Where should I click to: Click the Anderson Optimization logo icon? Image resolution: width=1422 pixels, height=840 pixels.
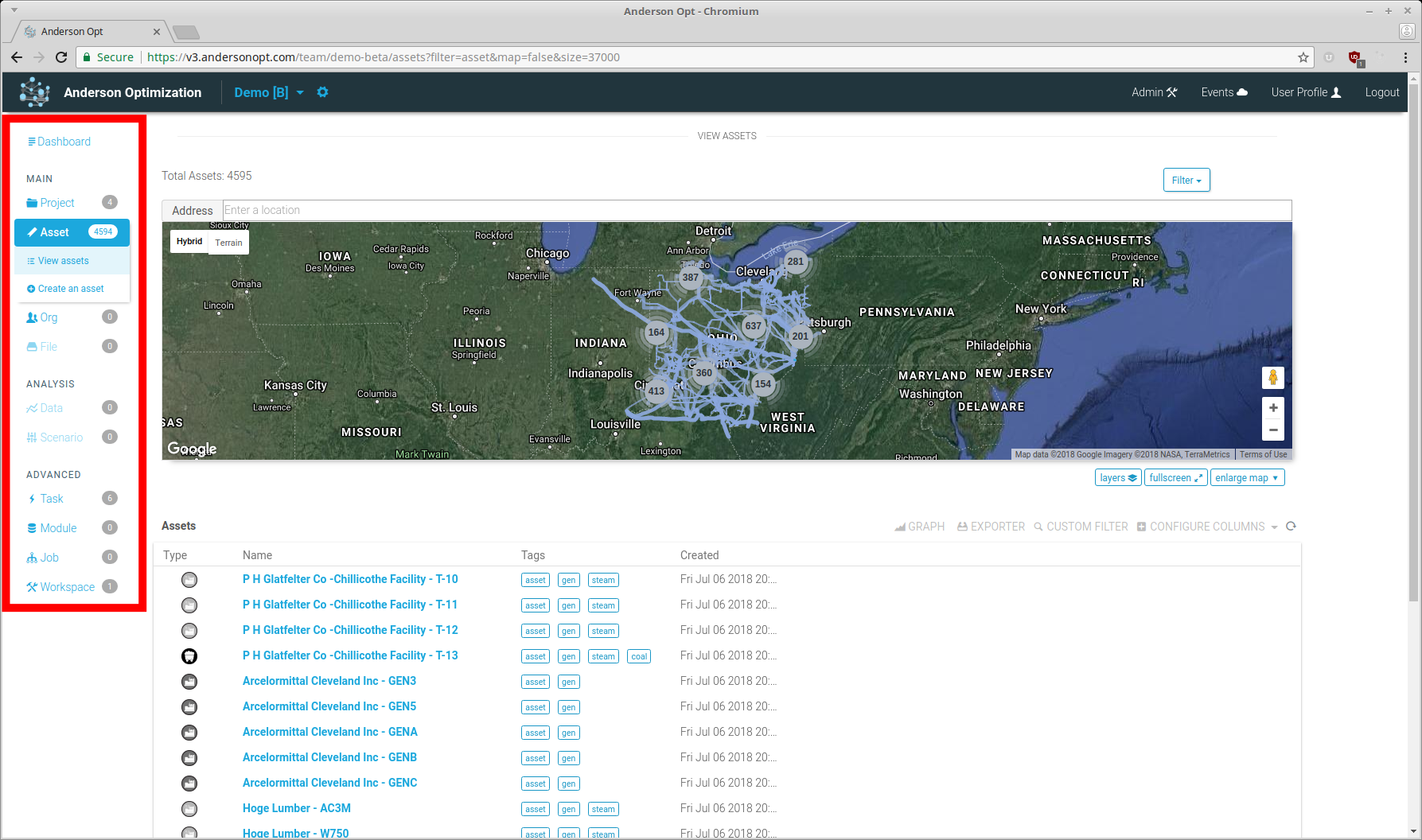pyautogui.click(x=34, y=92)
